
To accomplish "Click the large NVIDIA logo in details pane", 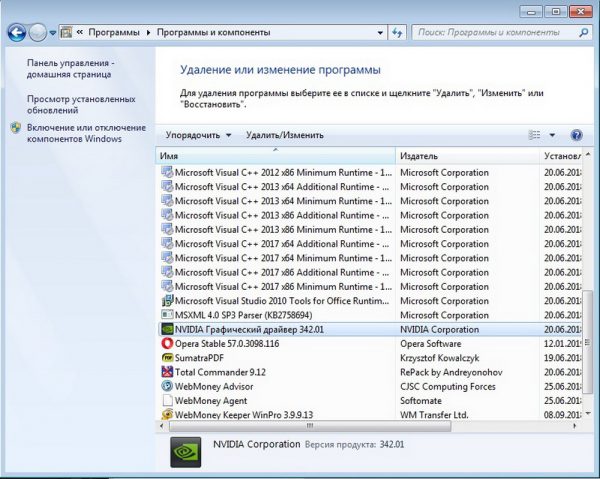I will tap(186, 452).
